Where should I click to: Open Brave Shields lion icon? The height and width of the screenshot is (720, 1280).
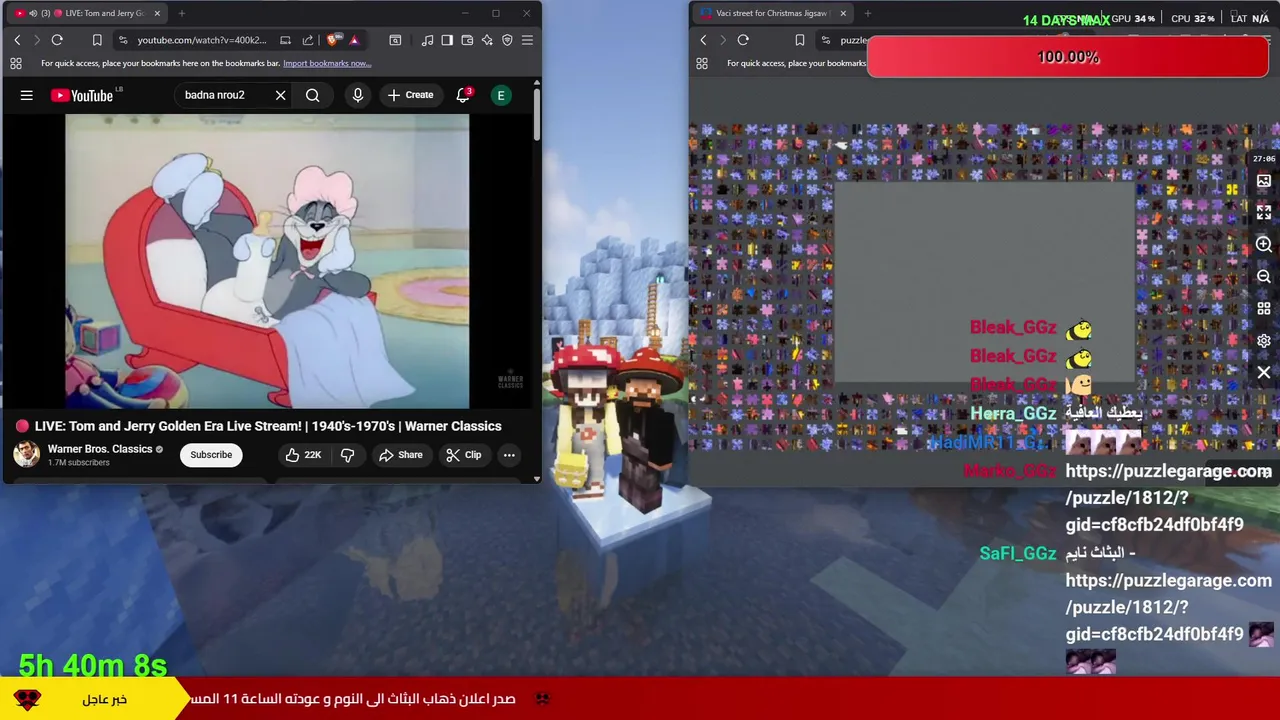pos(333,40)
